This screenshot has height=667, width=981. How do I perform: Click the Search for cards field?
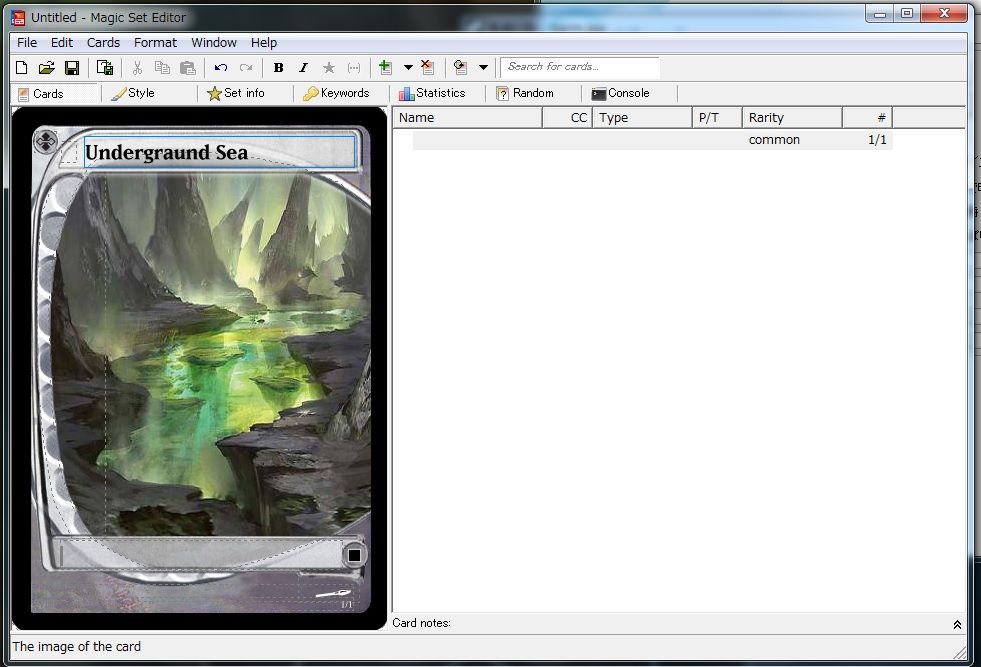[x=580, y=67]
